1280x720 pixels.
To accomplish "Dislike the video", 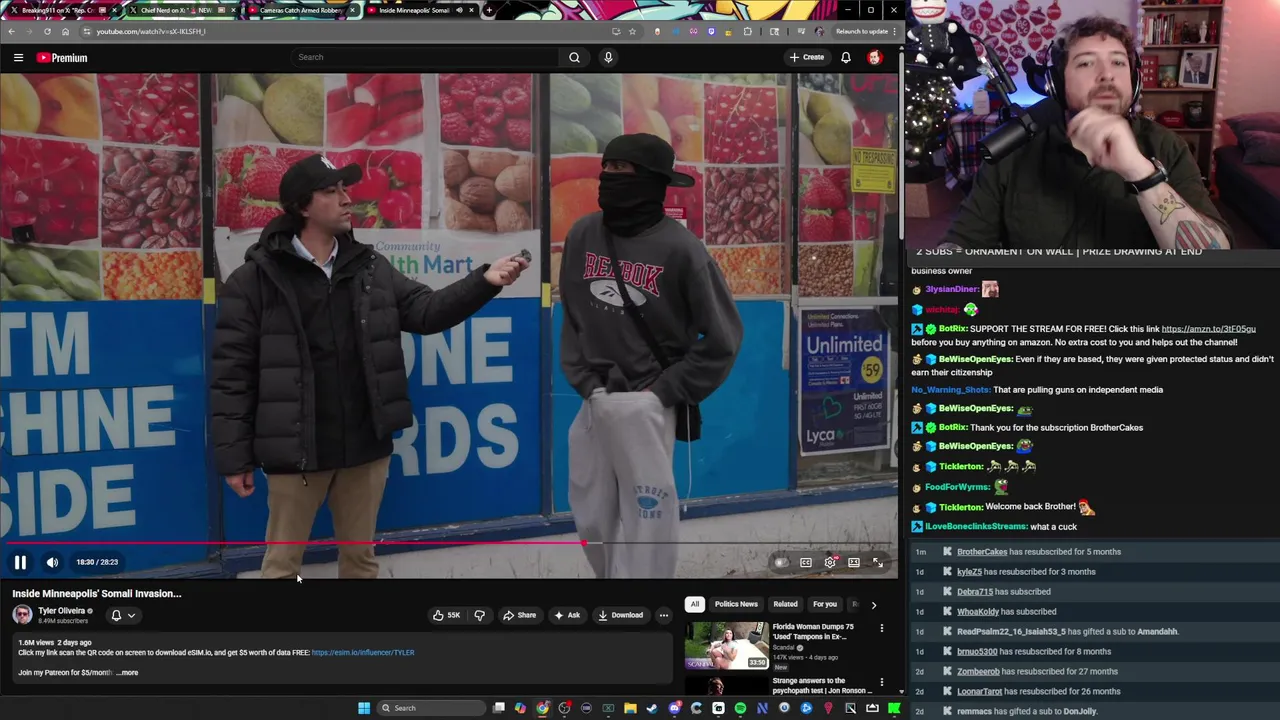I will 479,615.
